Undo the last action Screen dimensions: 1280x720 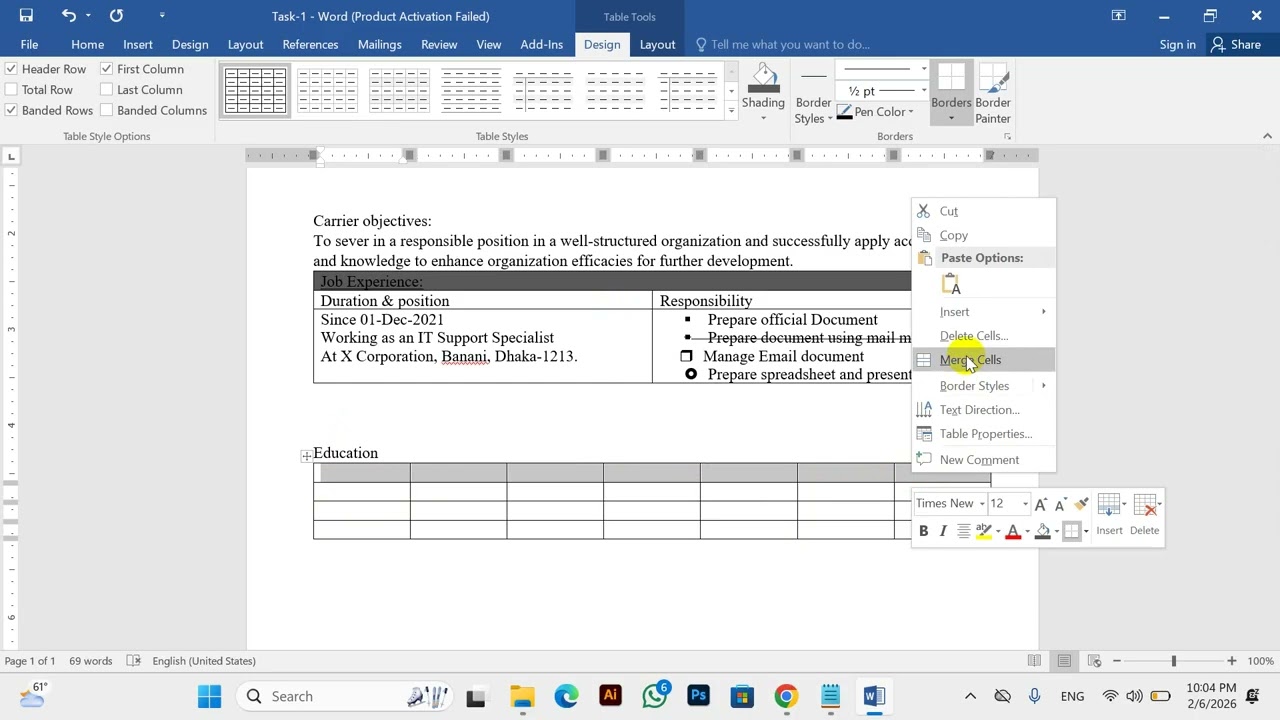pyautogui.click(x=68, y=16)
